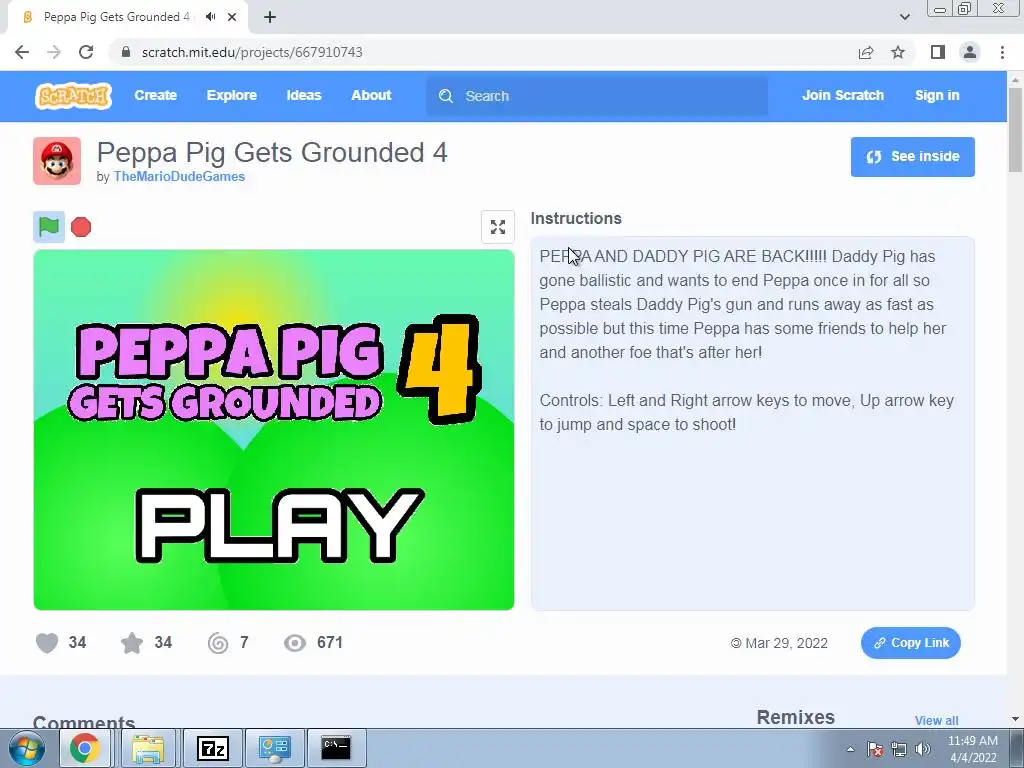Click the address bar URL
The width and height of the screenshot is (1024, 768).
pyautogui.click(x=252, y=52)
